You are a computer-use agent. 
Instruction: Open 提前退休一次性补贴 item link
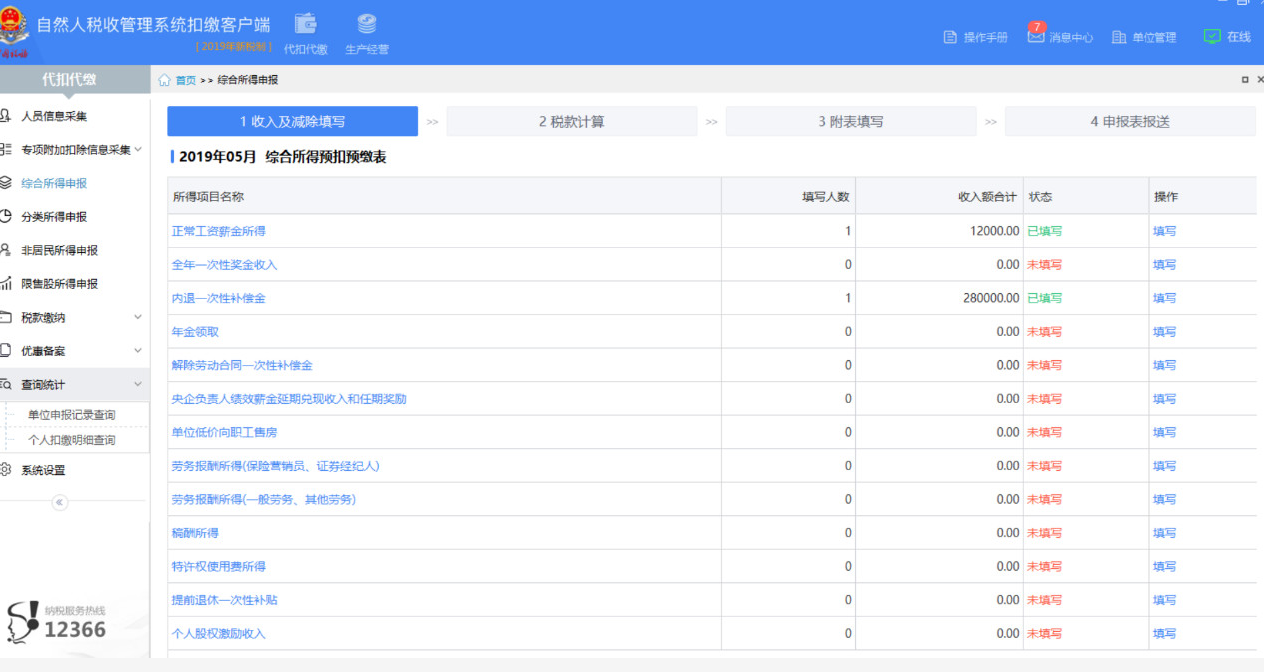click(224, 600)
